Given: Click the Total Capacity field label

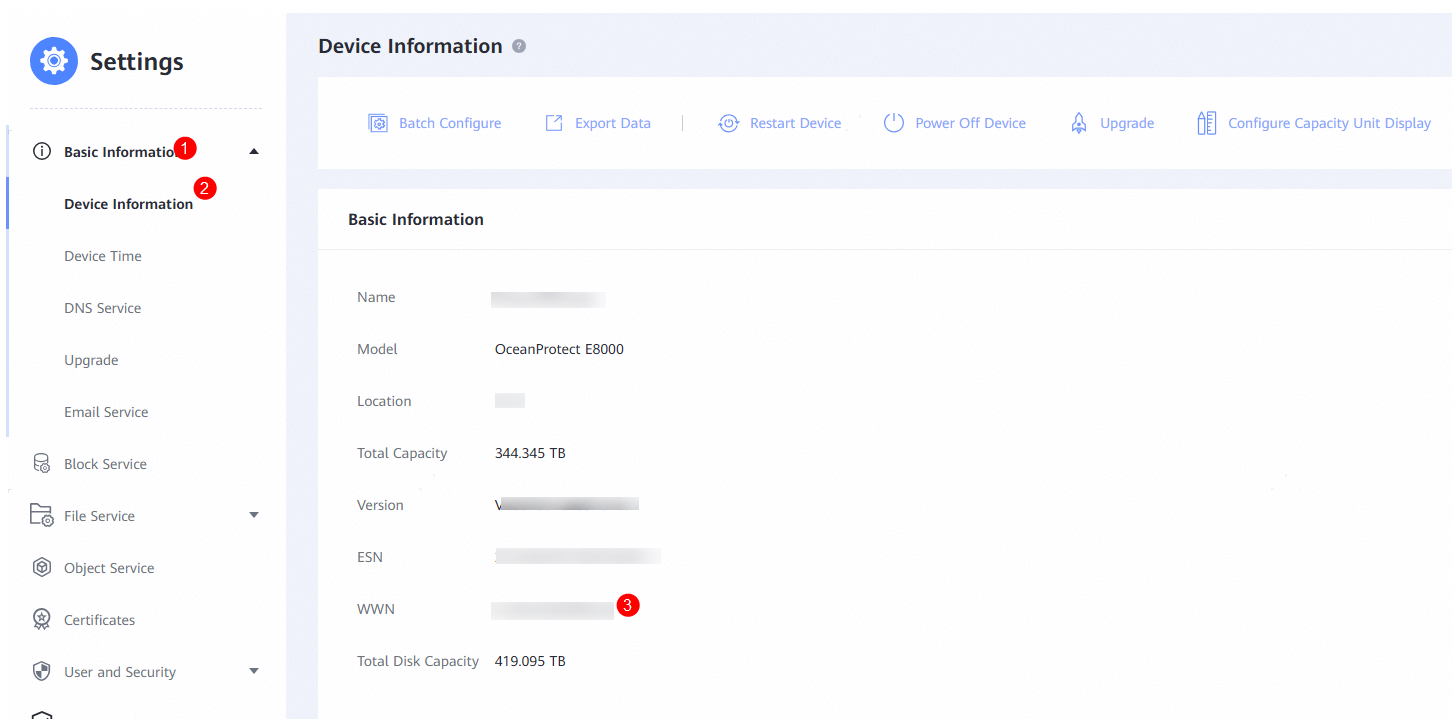Looking at the screenshot, I should pos(402,453).
